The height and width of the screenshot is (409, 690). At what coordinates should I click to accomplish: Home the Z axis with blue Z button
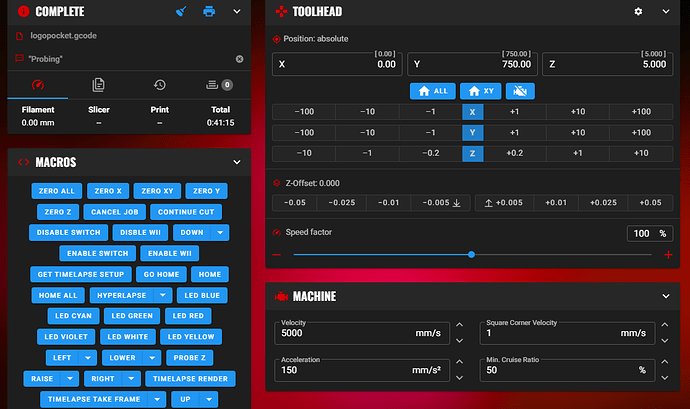click(472, 153)
